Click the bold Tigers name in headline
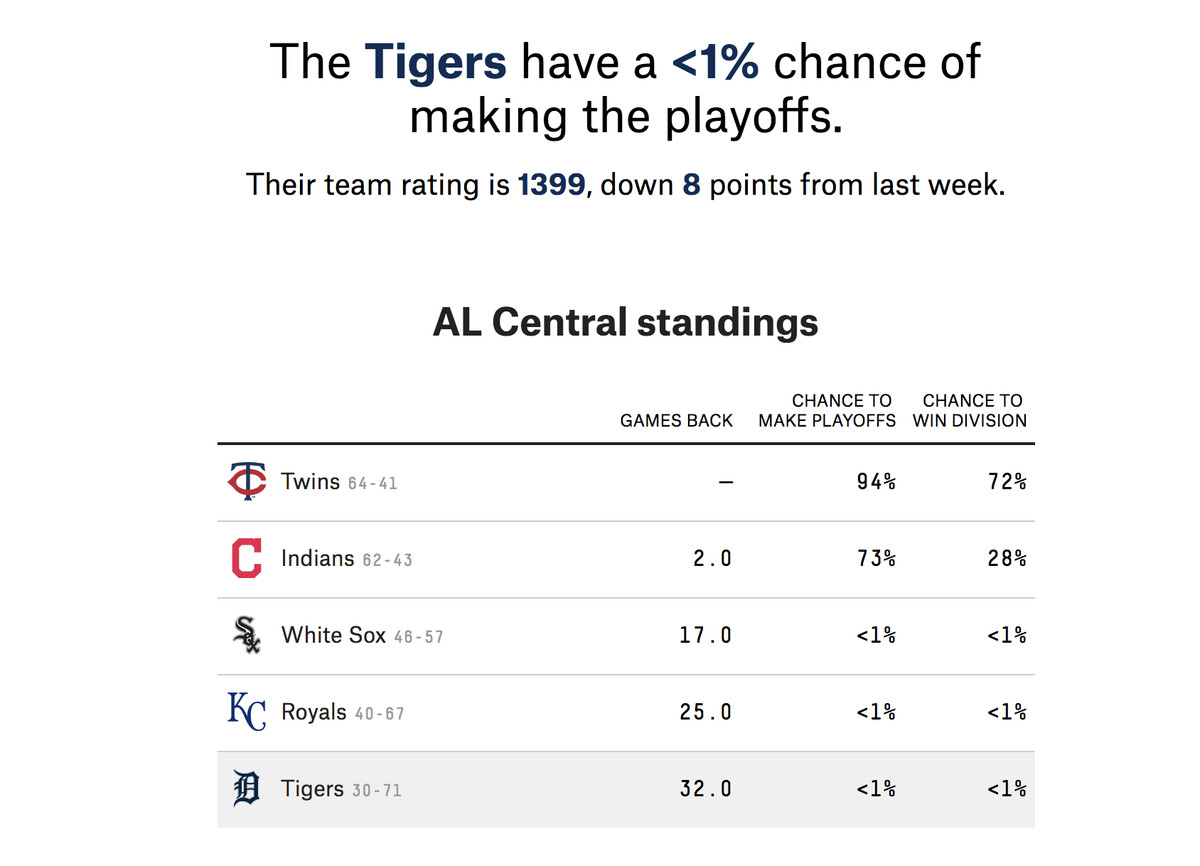Viewport: 1200px width, 866px height. 436,62
